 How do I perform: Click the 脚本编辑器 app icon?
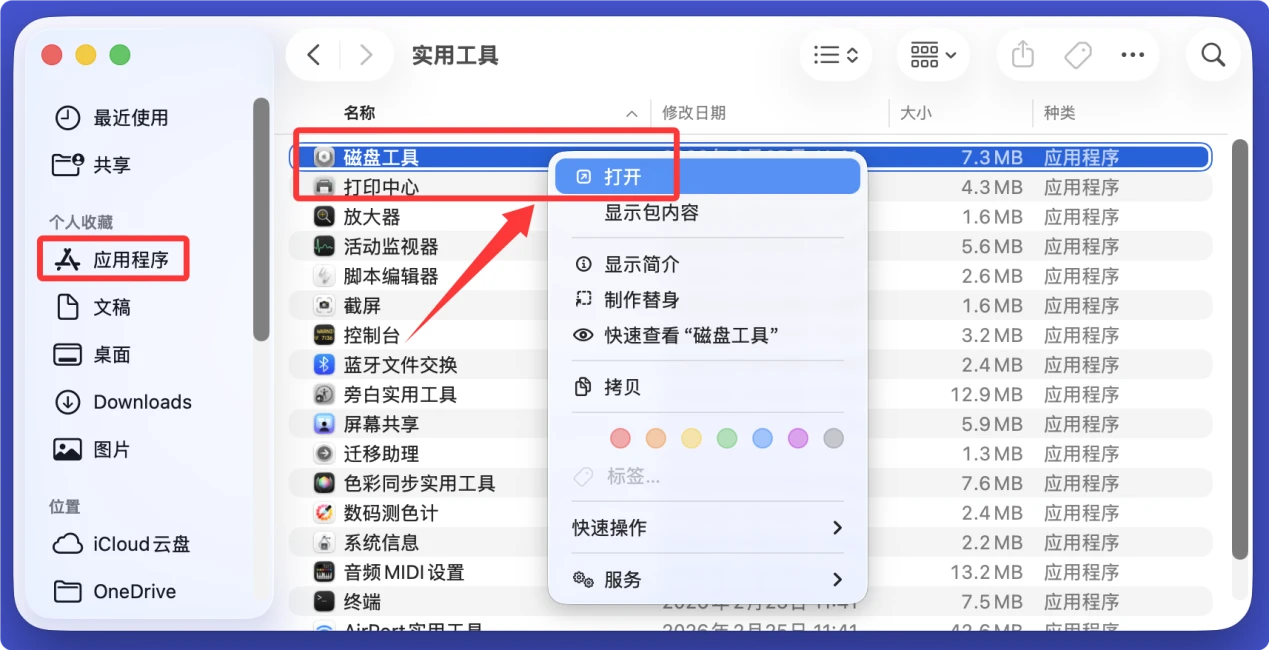pos(324,276)
